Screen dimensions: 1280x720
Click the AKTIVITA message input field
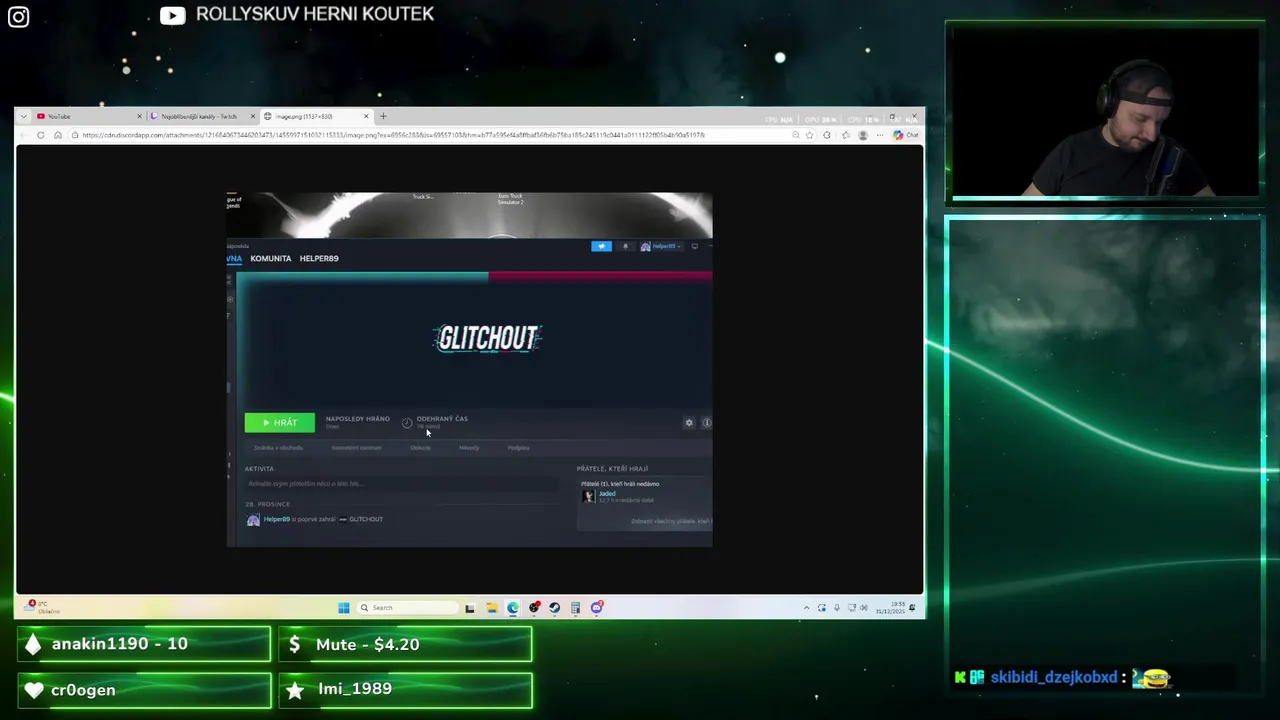pos(402,484)
